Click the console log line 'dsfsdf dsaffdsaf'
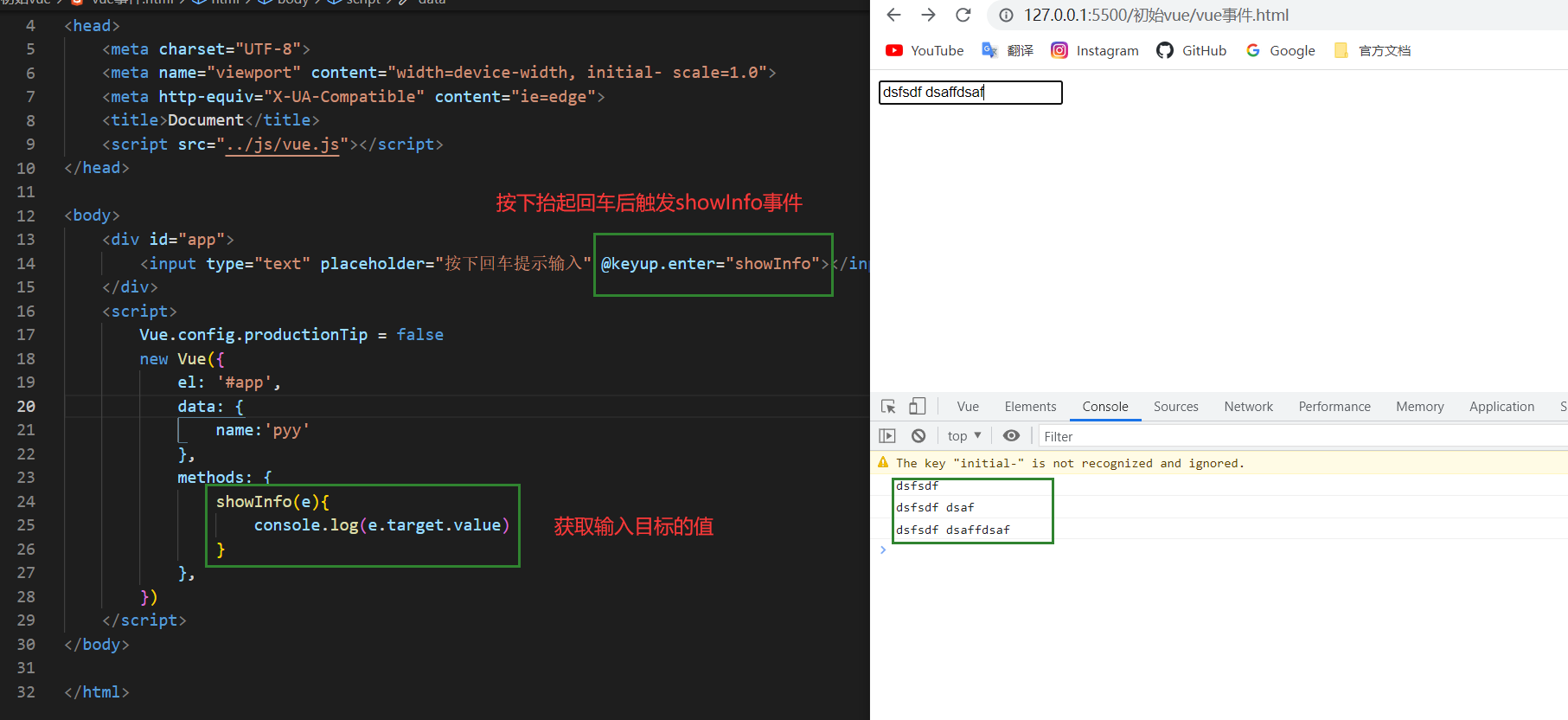The height and width of the screenshot is (720, 1568). point(953,530)
